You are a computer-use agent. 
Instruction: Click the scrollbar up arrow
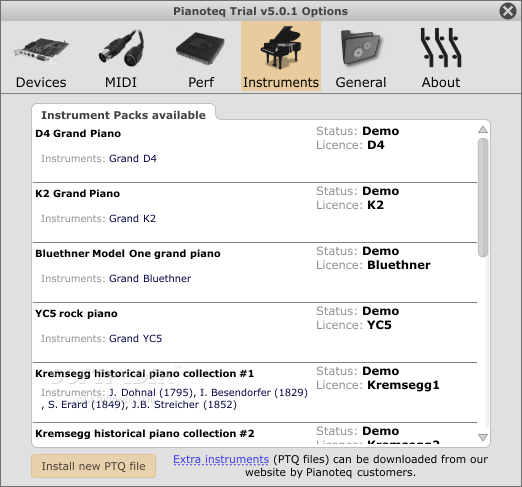pyautogui.click(x=483, y=130)
